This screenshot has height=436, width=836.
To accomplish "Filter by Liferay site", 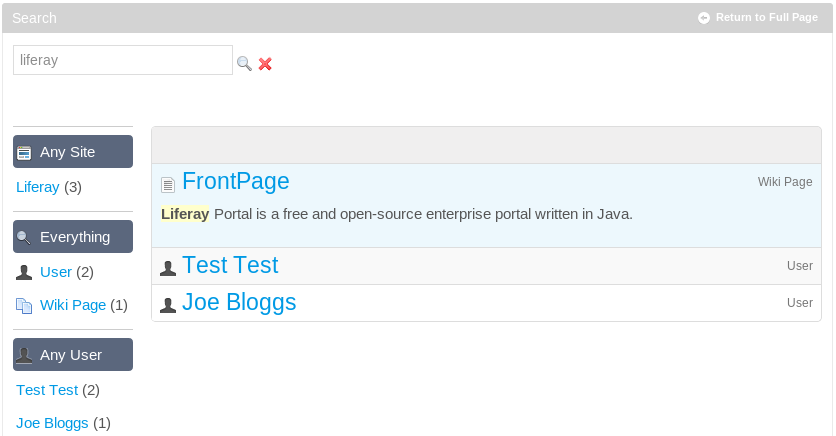I will 37,187.
